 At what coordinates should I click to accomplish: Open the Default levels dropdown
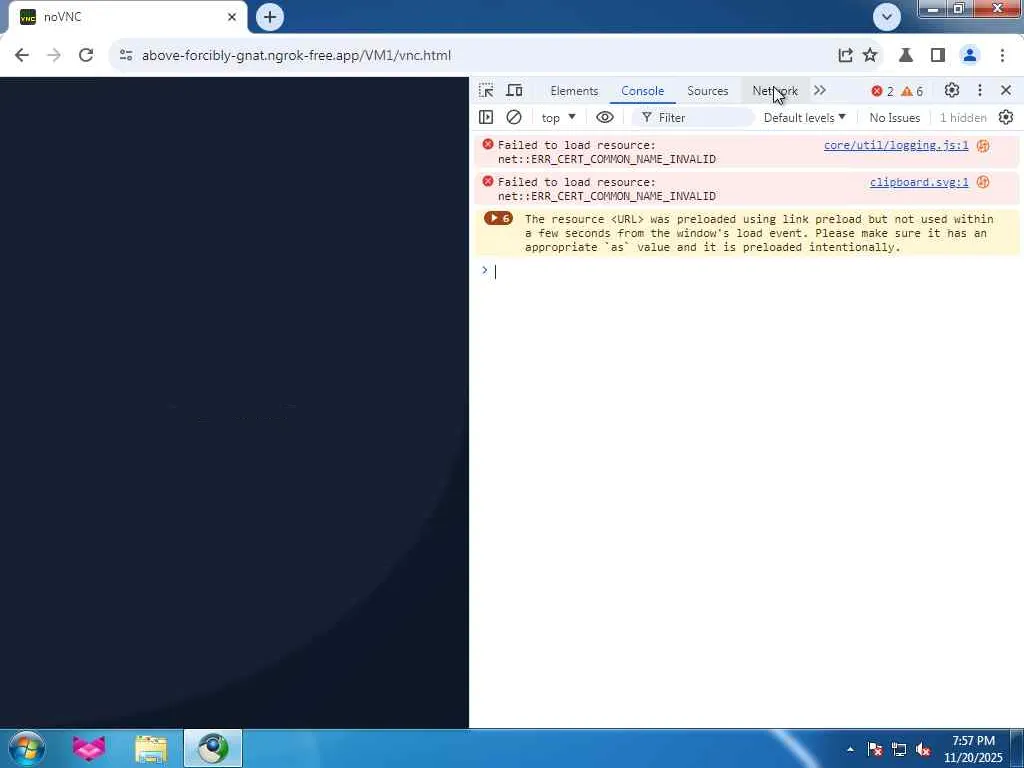pyautogui.click(x=805, y=118)
